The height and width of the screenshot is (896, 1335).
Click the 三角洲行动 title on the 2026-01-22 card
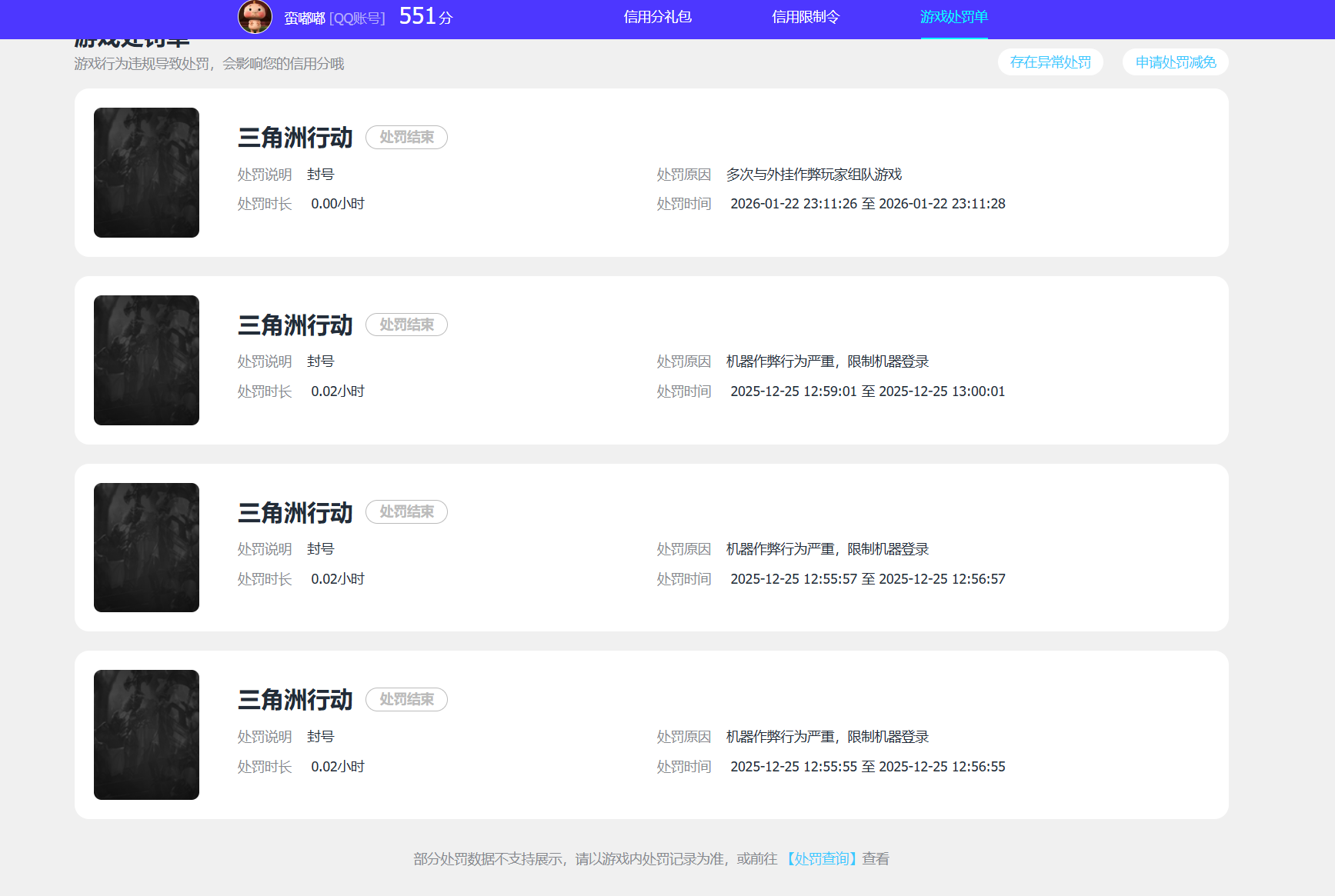pos(295,138)
